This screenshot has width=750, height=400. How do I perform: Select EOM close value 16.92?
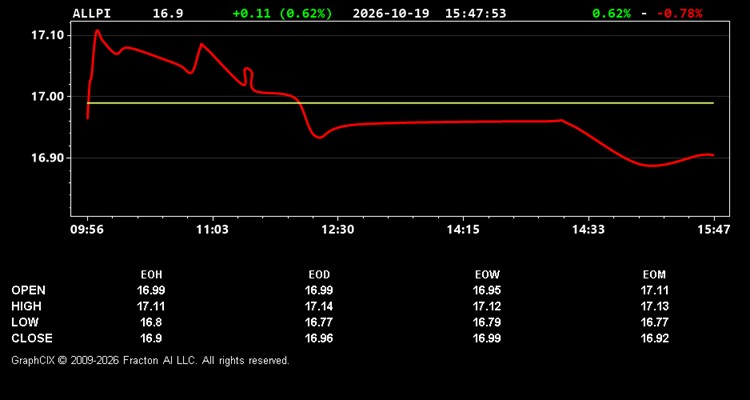pos(654,338)
